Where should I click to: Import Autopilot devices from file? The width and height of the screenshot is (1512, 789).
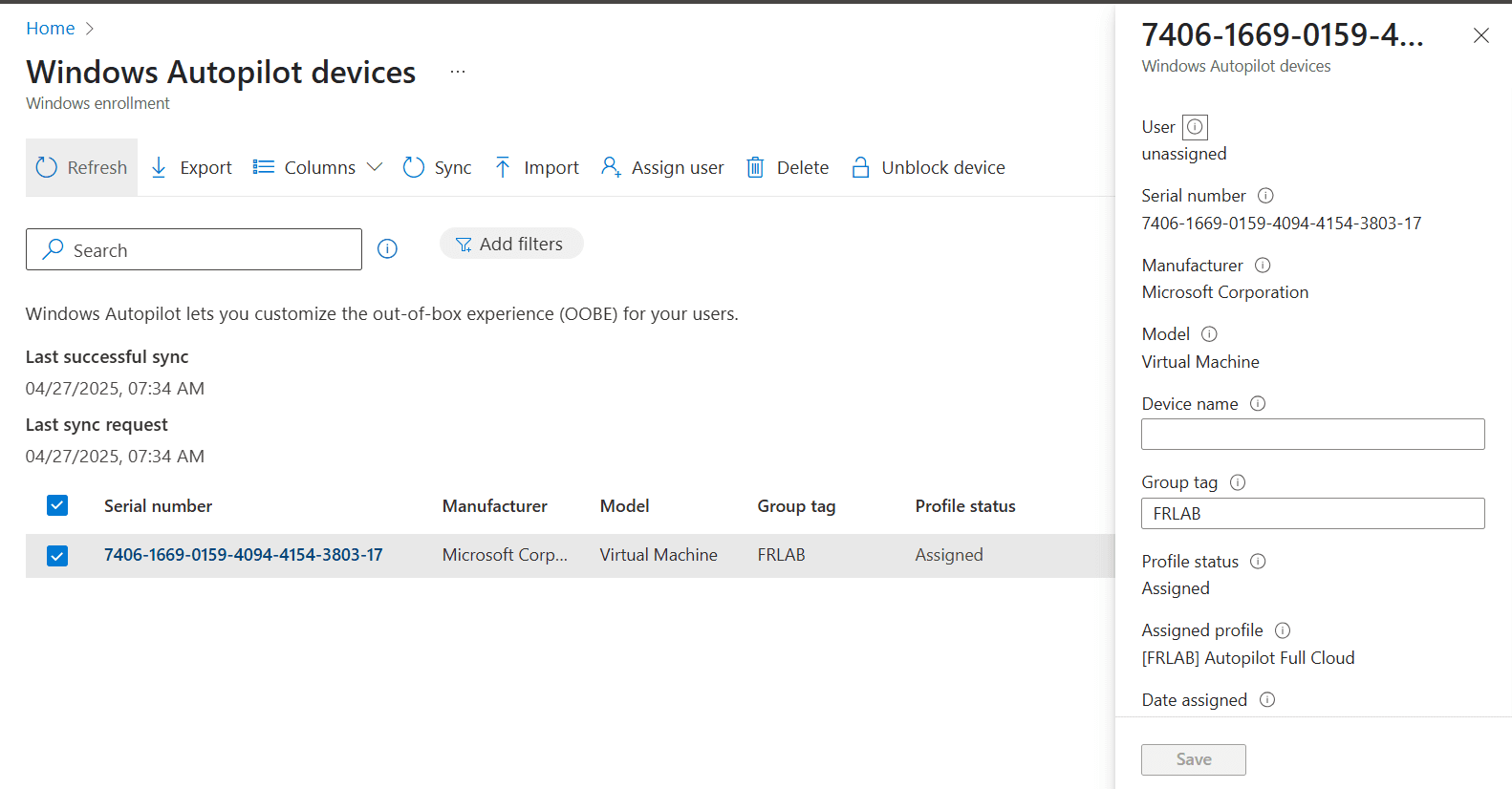point(536,167)
